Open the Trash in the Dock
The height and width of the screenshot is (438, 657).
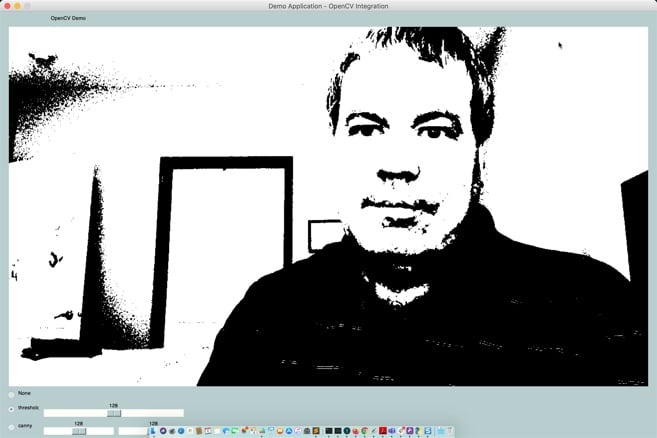[450, 431]
